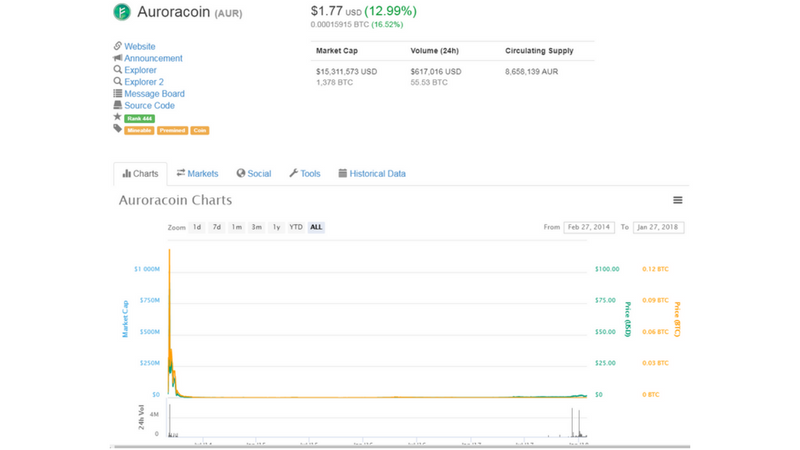The image size is (800, 450).
Task: Open the Source Code link
Action: [149, 105]
